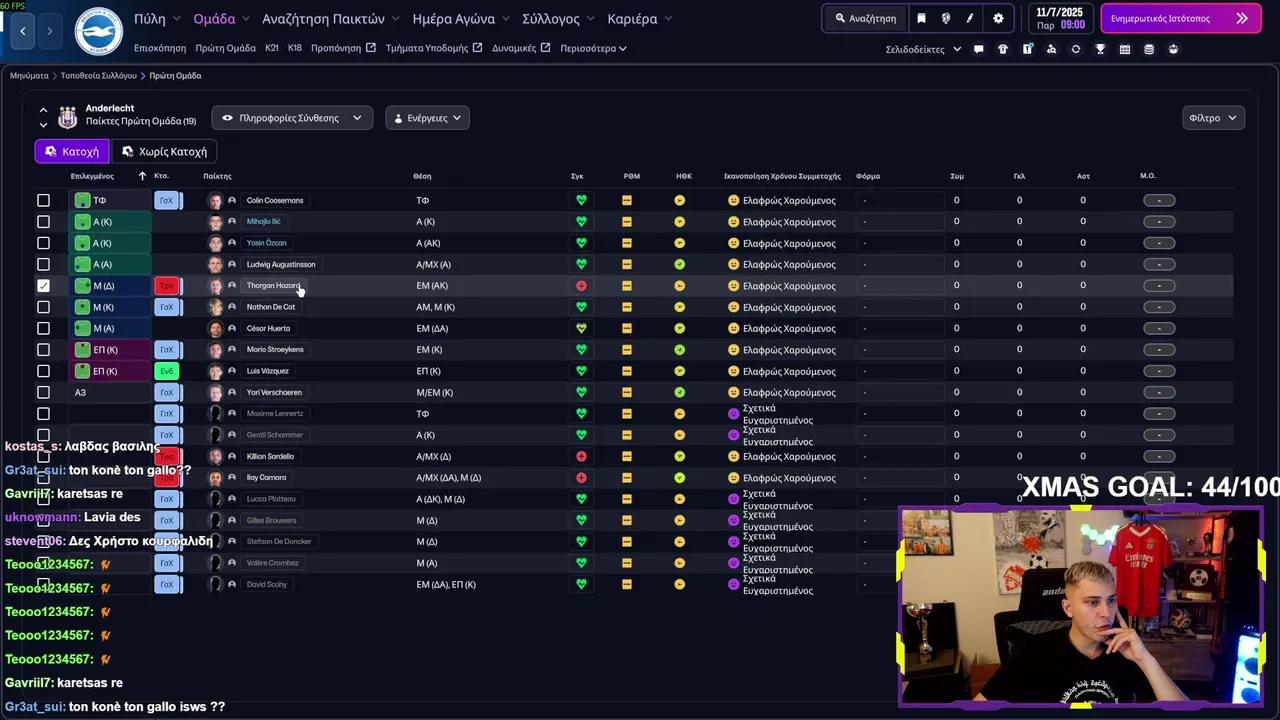Click the Anderlecht club crest
Screen dimensions: 1280x720
click(x=68, y=118)
